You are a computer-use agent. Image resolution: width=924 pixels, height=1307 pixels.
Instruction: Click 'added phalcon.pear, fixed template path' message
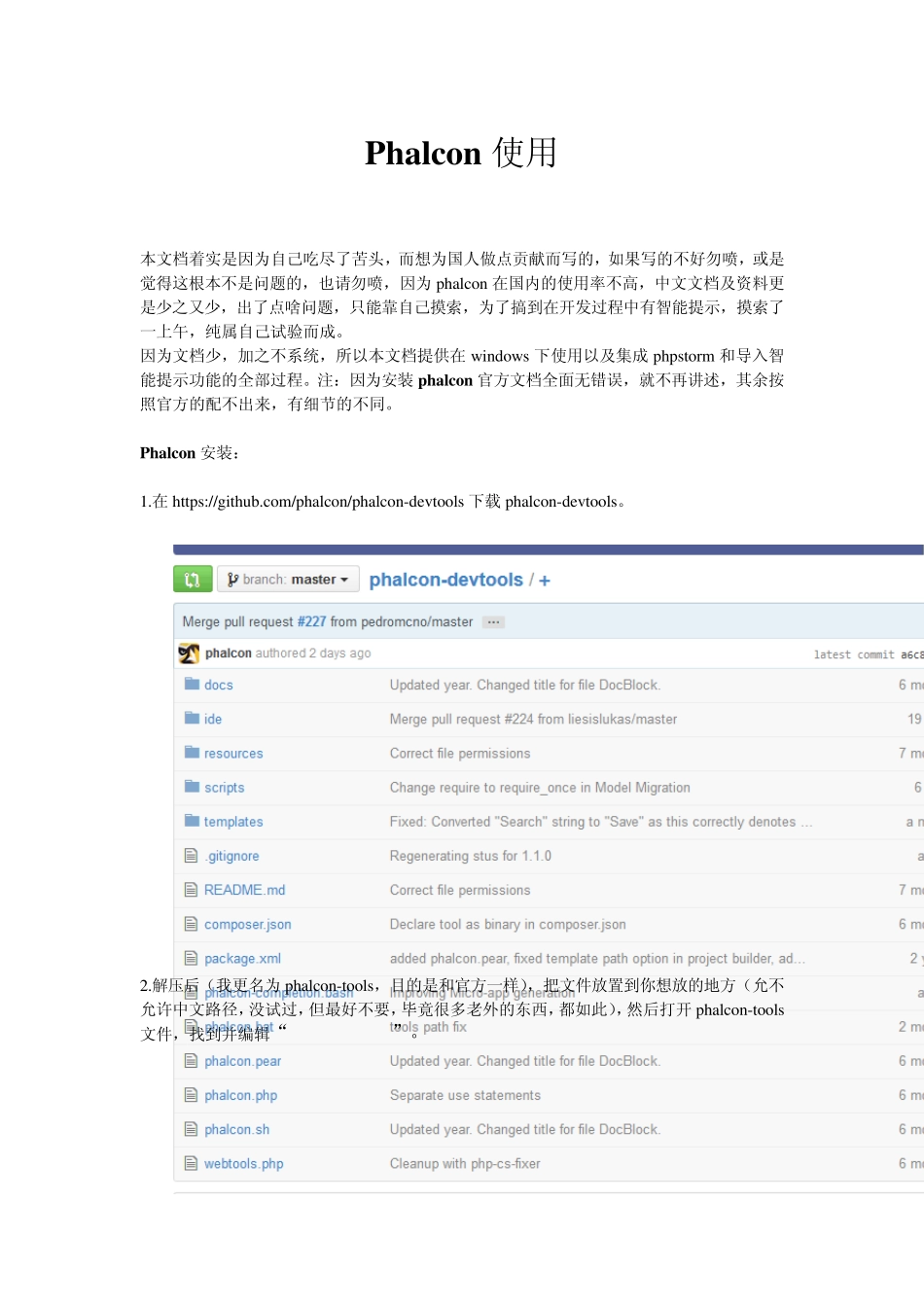597,959
